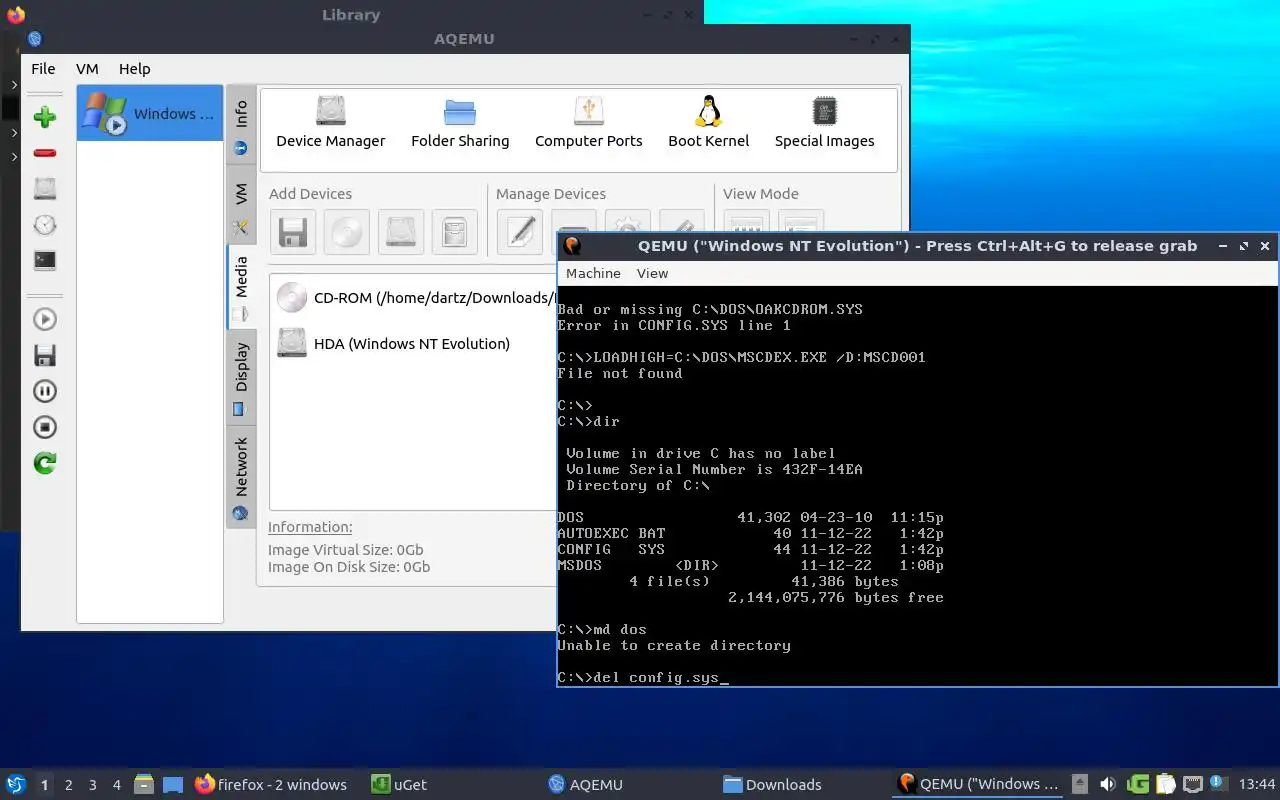
Task: Start the VM with the play button
Action: (x=45, y=319)
